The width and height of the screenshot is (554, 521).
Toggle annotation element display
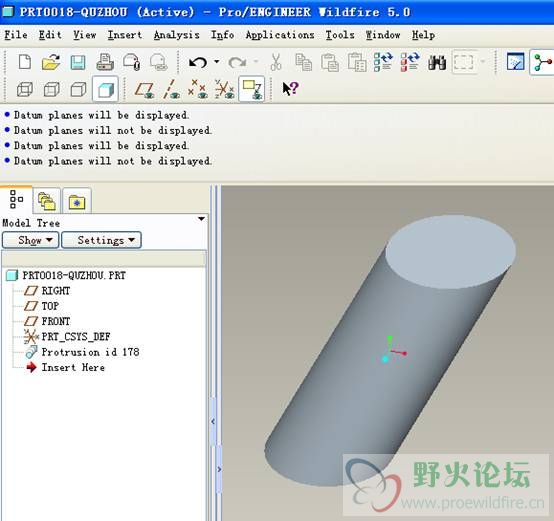pyautogui.click(x=252, y=89)
